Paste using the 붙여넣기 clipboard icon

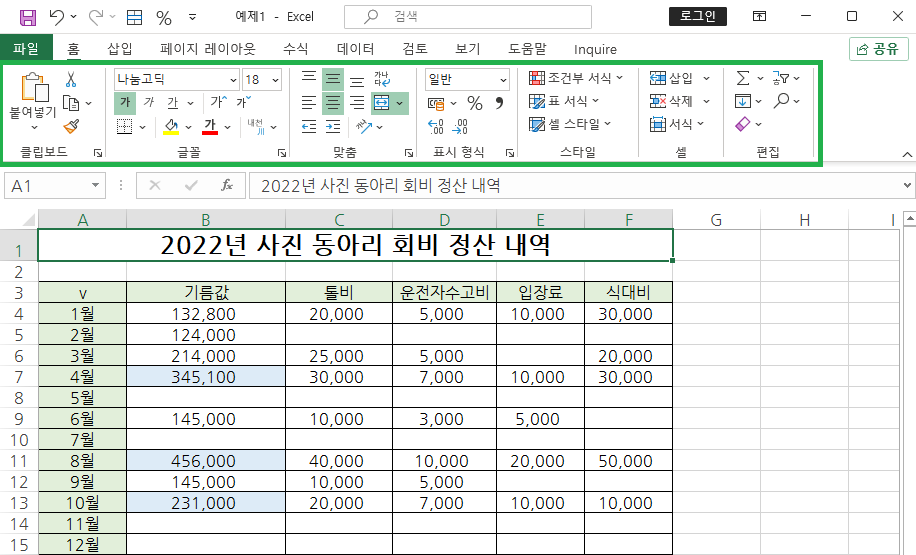(34, 87)
